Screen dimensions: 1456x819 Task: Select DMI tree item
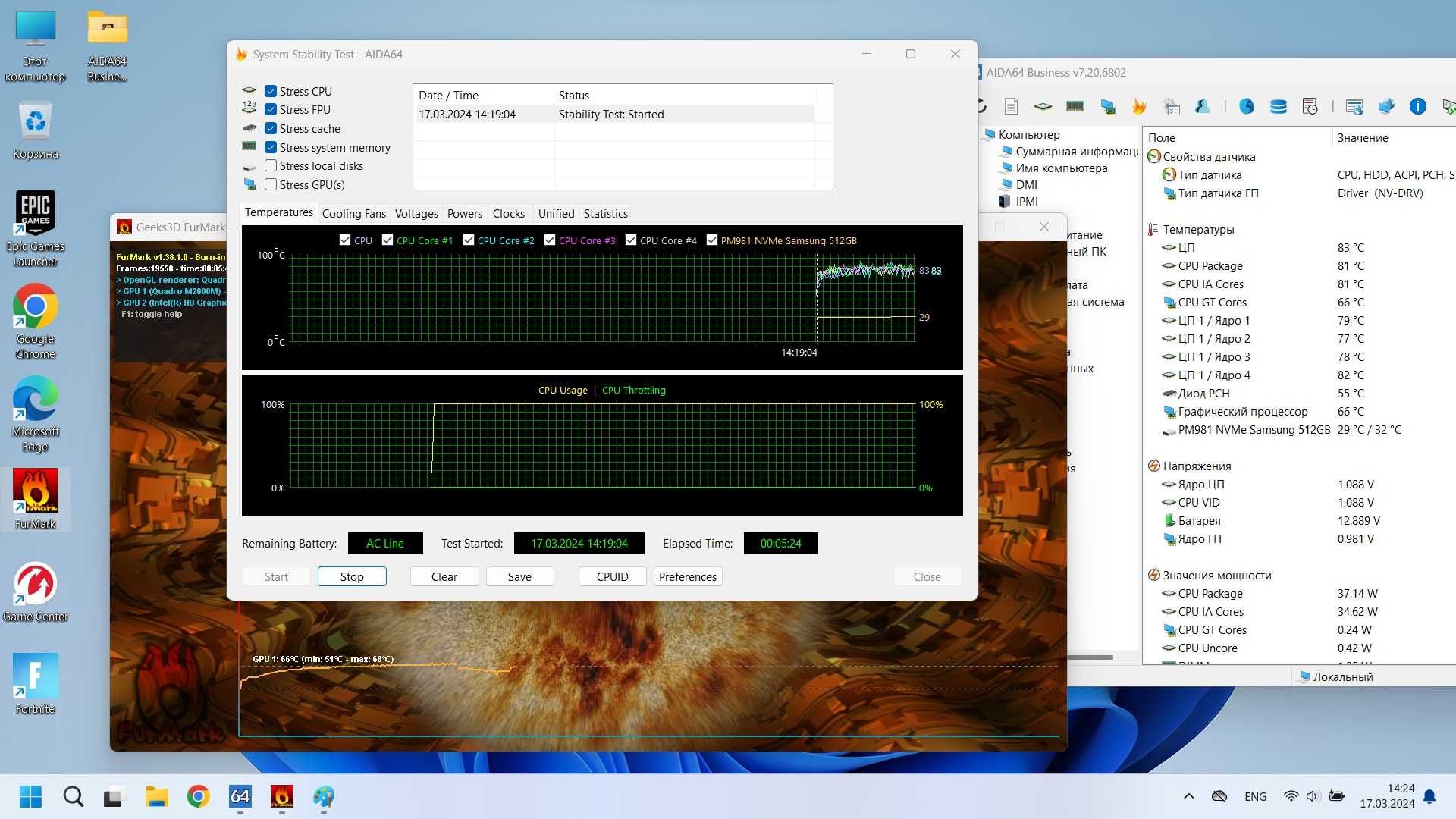(1026, 184)
